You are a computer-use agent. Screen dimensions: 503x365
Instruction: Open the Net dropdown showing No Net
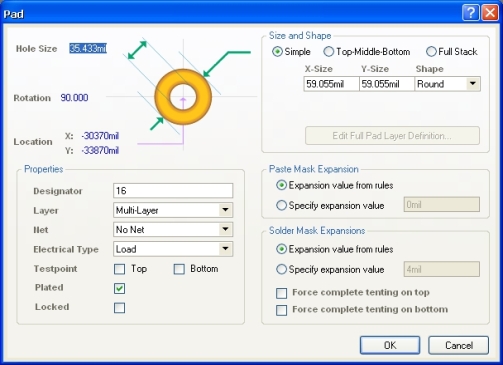pos(226,229)
